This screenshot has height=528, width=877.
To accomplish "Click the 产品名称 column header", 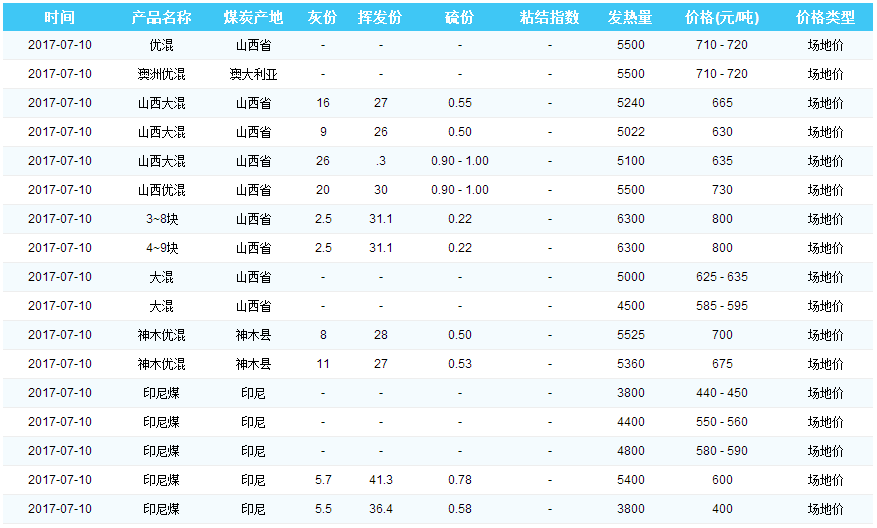I will 161,18.
